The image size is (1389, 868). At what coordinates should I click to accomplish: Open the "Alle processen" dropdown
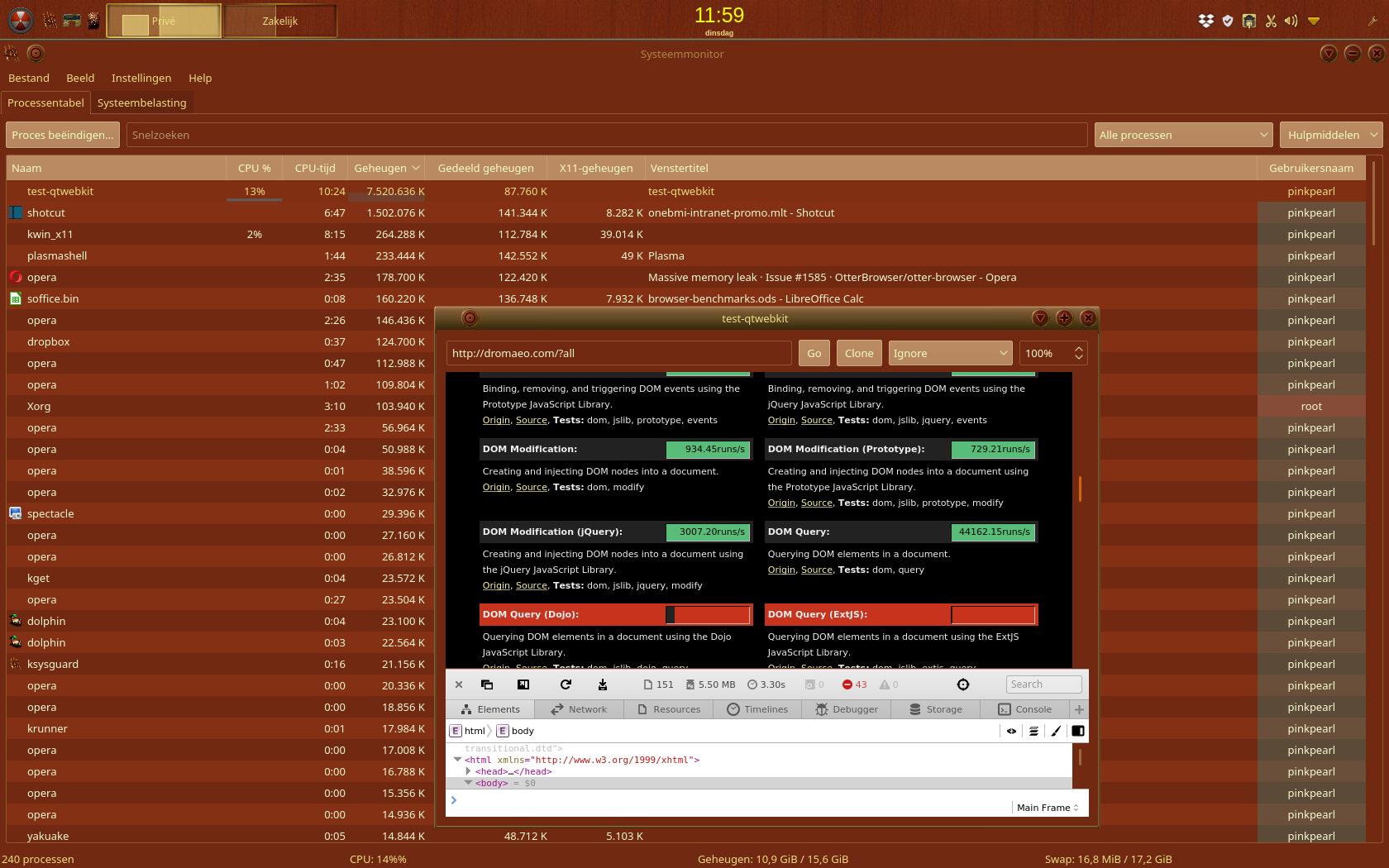(1183, 135)
